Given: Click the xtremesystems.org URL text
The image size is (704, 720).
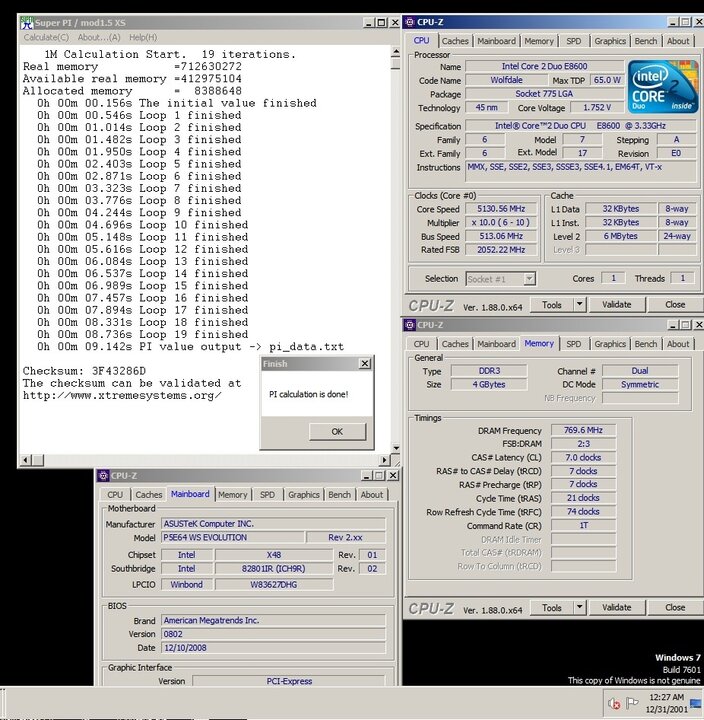Looking at the screenshot, I should coord(122,395).
